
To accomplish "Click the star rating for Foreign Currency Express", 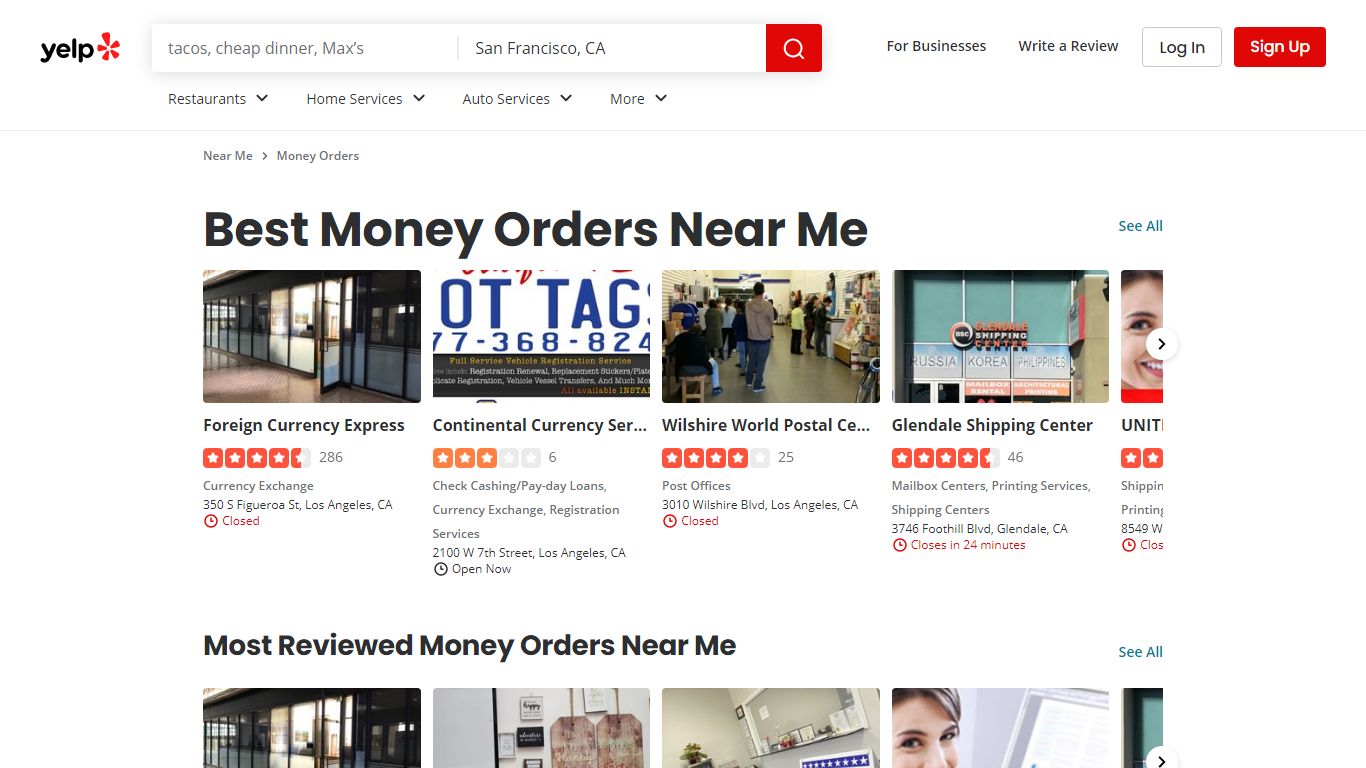I will coord(257,457).
